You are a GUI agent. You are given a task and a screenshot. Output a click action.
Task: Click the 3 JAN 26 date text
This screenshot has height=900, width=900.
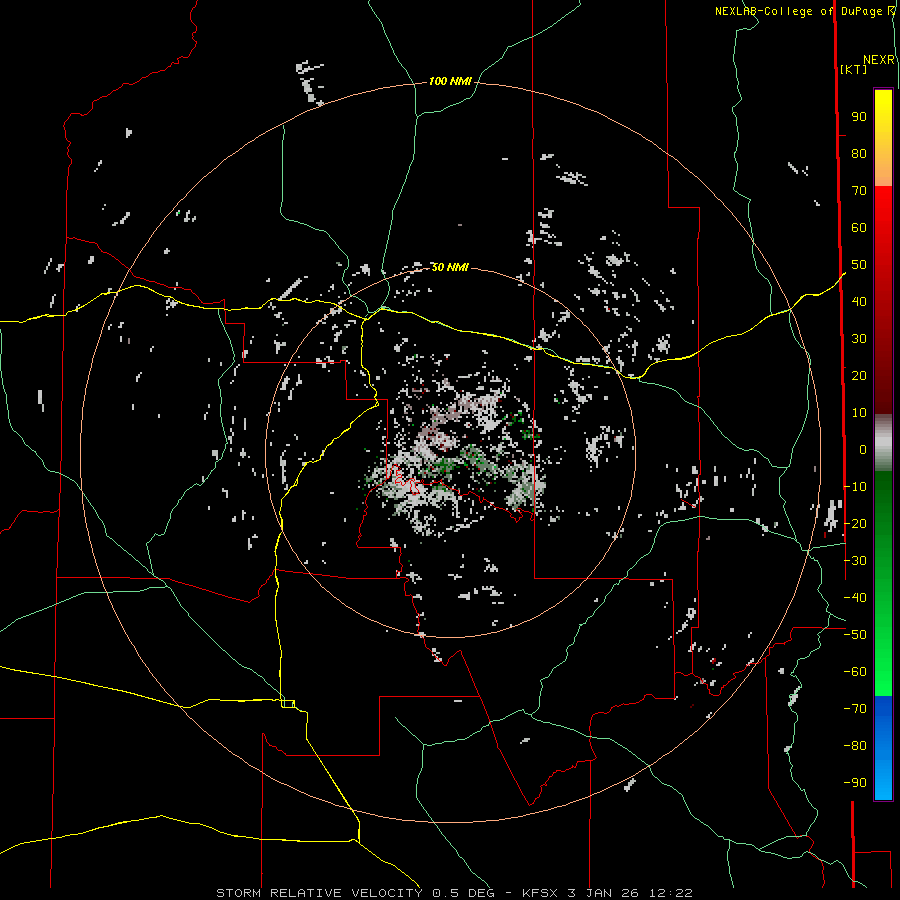(604, 893)
